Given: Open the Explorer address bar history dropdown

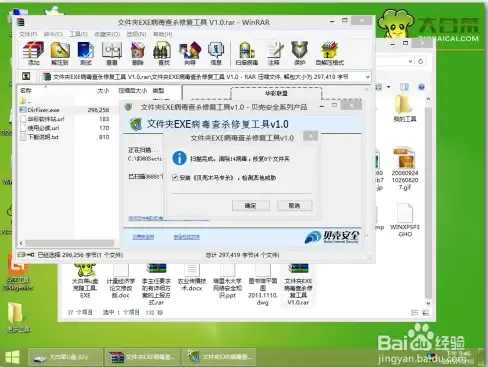Looking at the screenshot, I should (x=410, y=61).
